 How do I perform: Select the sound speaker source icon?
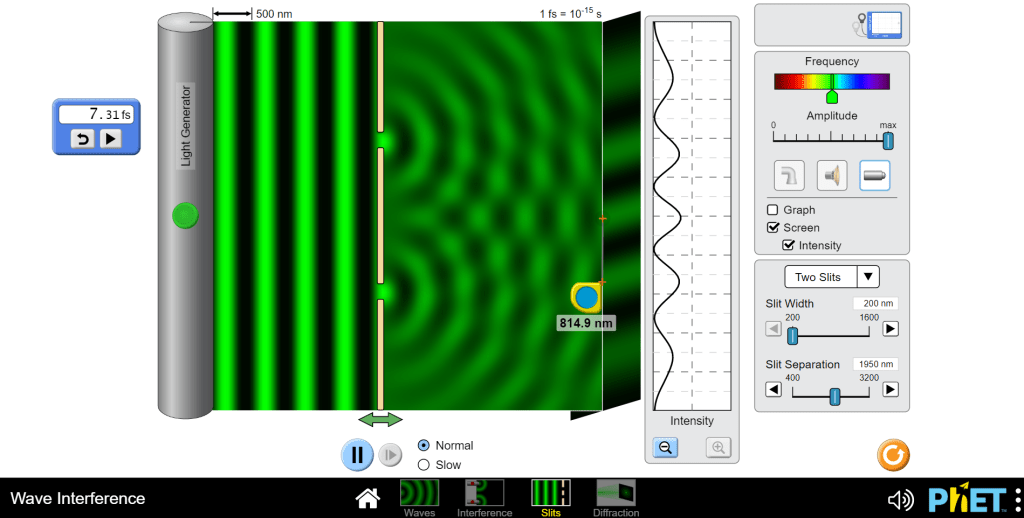(832, 176)
